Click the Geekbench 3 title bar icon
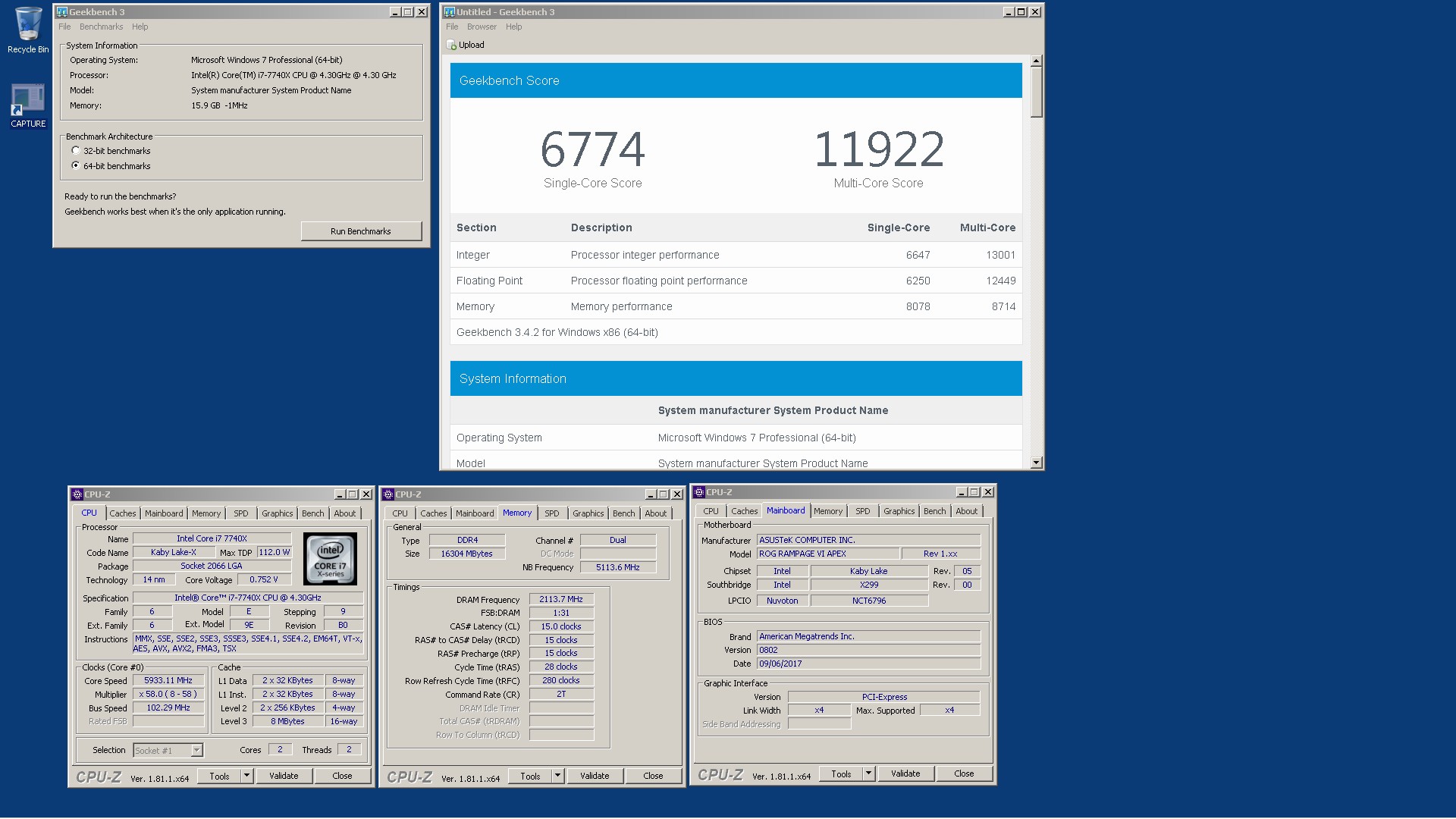The image size is (1456, 819). [x=62, y=12]
